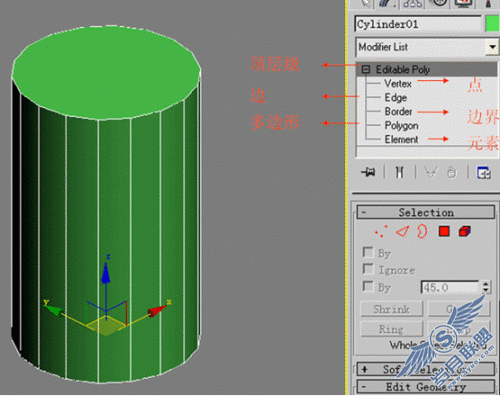The height and width of the screenshot is (396, 500).
Task: Select Polygon red square icon in Selection
Action: (x=444, y=231)
